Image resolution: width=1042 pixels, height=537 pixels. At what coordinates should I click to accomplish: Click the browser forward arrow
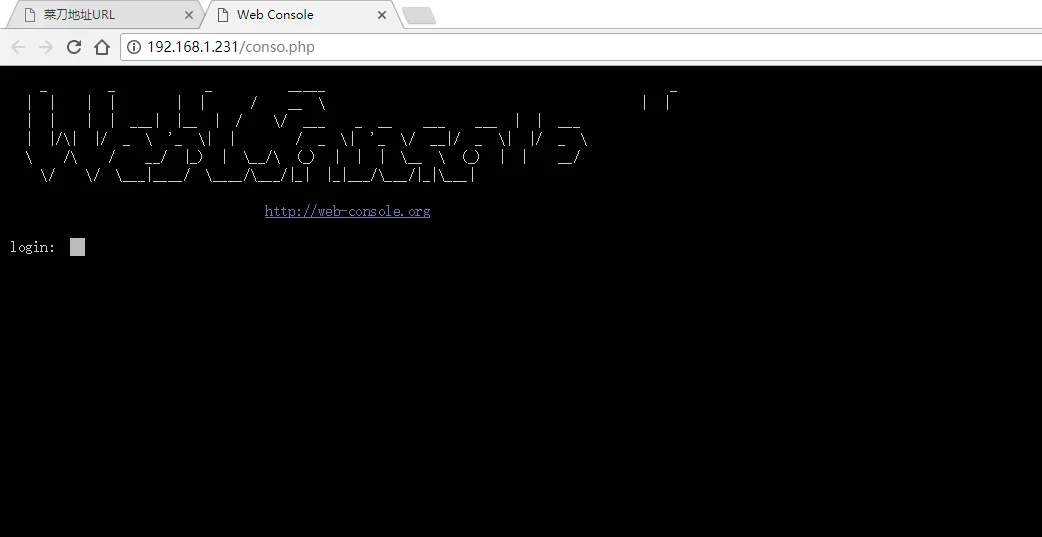pos(45,47)
